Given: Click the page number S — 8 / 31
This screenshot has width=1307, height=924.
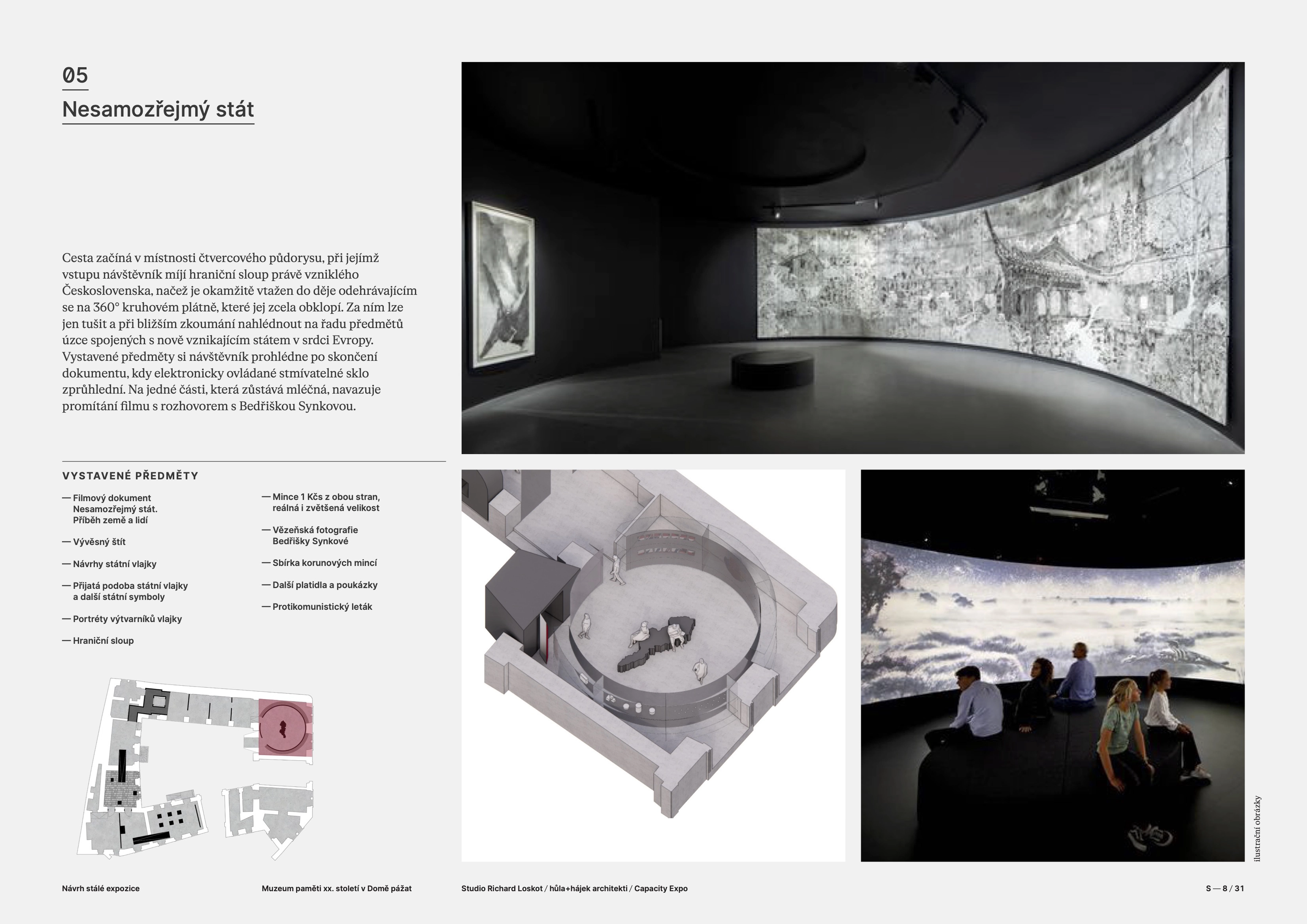Looking at the screenshot, I should 1224,888.
